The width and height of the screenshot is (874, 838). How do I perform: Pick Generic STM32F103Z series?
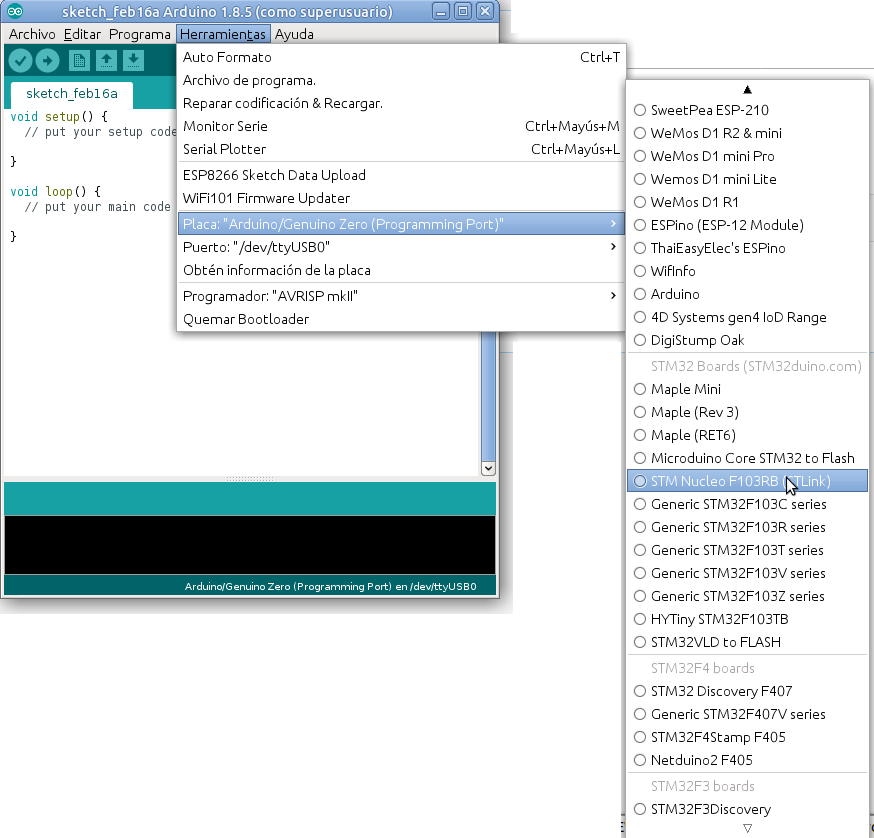[747, 596]
